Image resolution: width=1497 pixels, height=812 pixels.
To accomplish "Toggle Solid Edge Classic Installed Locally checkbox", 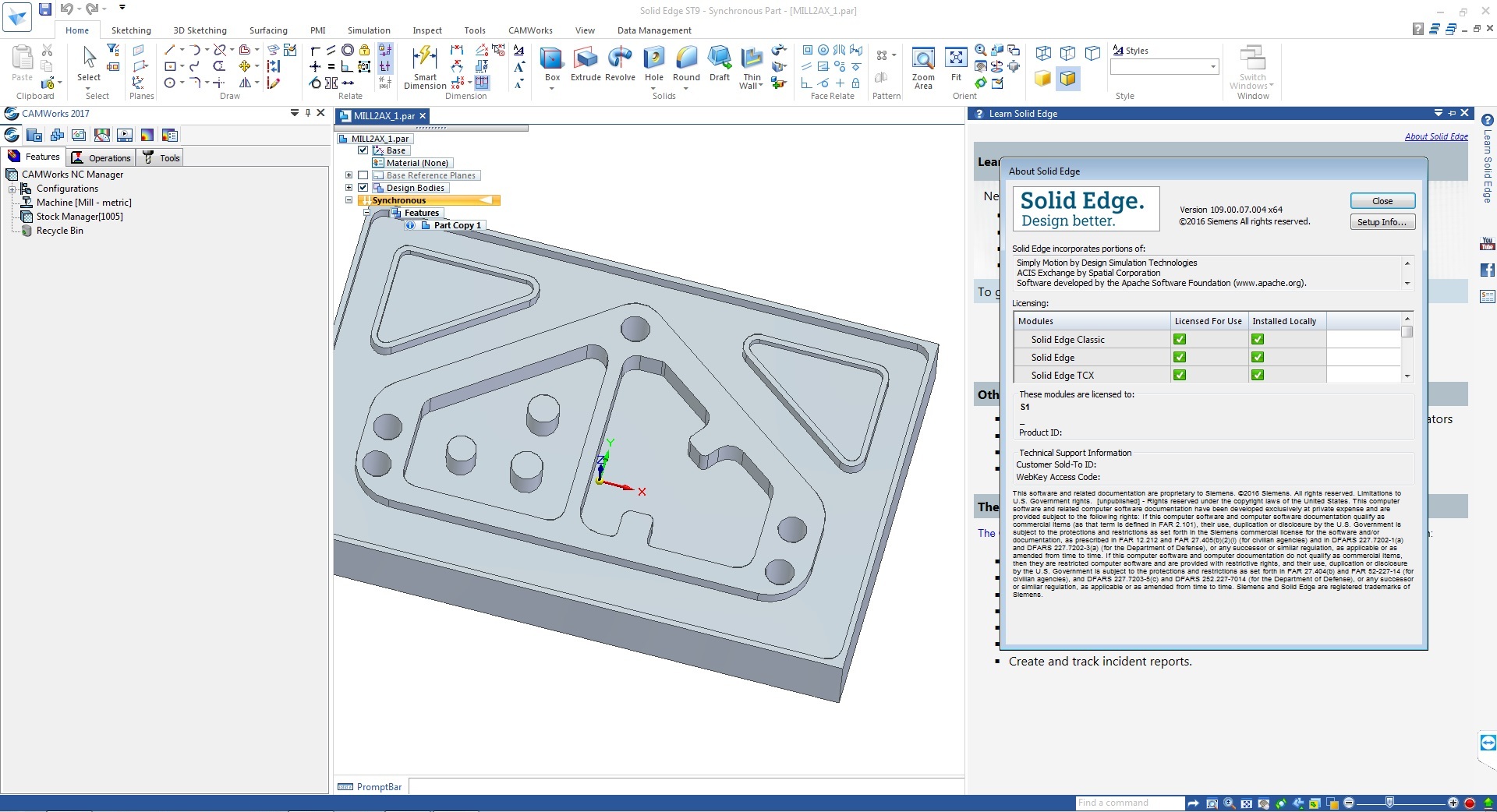I will tap(1258, 339).
